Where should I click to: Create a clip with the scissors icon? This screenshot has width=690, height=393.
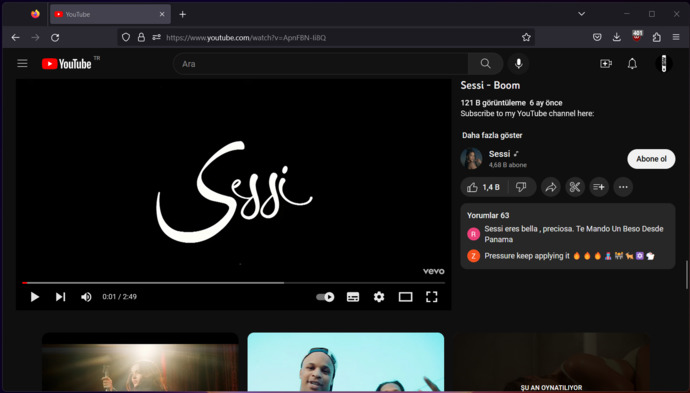(575, 187)
